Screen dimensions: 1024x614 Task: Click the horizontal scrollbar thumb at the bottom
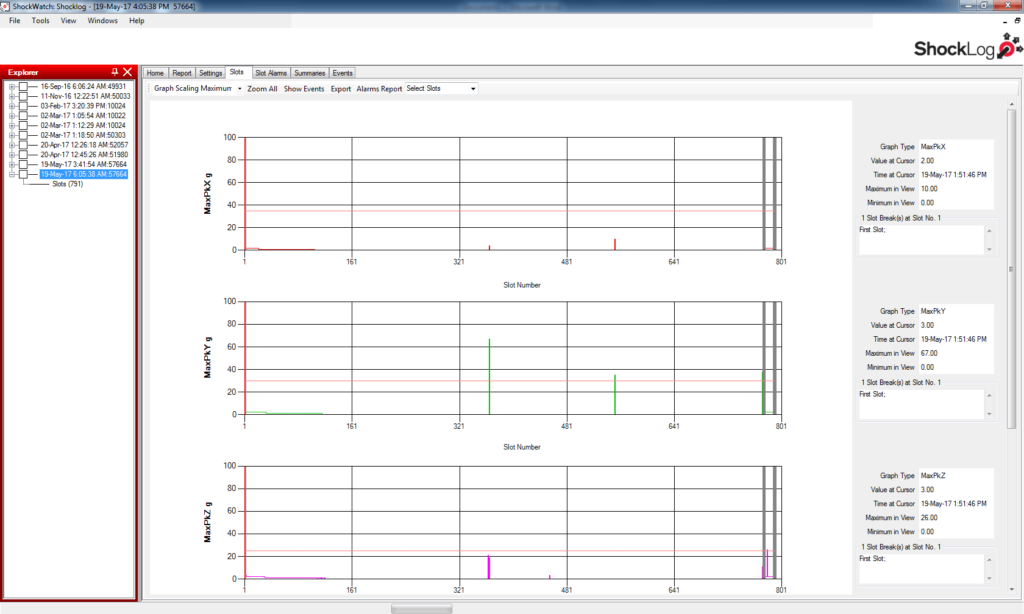tap(421, 608)
